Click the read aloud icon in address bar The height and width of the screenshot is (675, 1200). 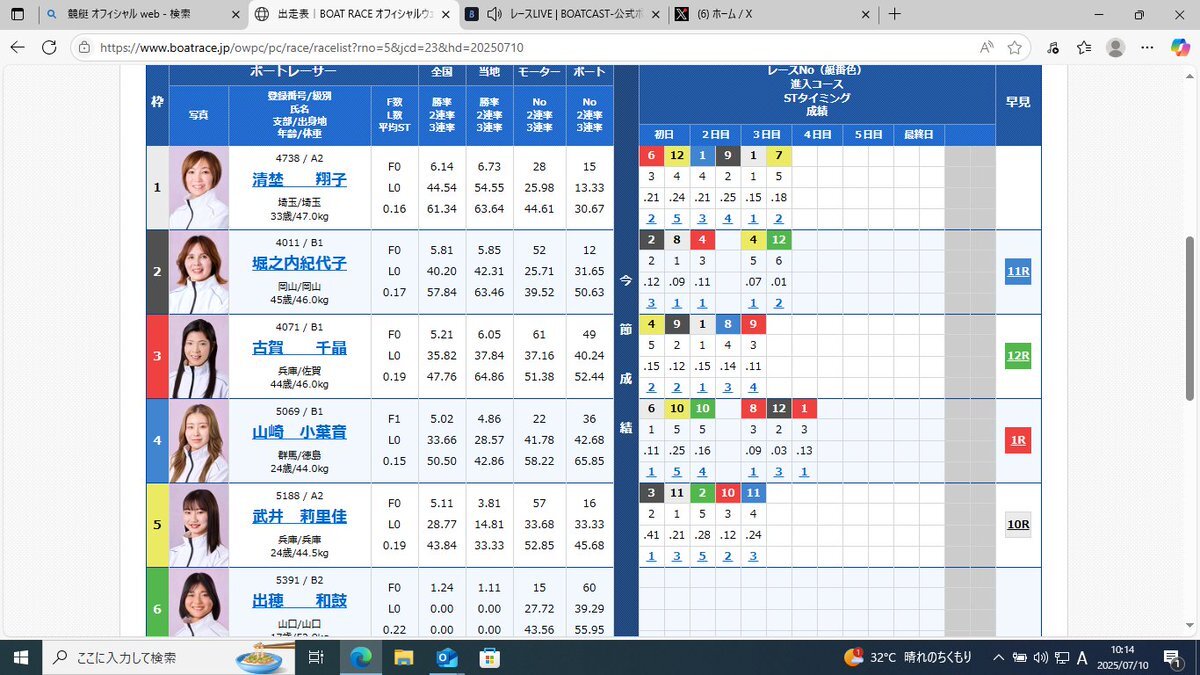987,47
